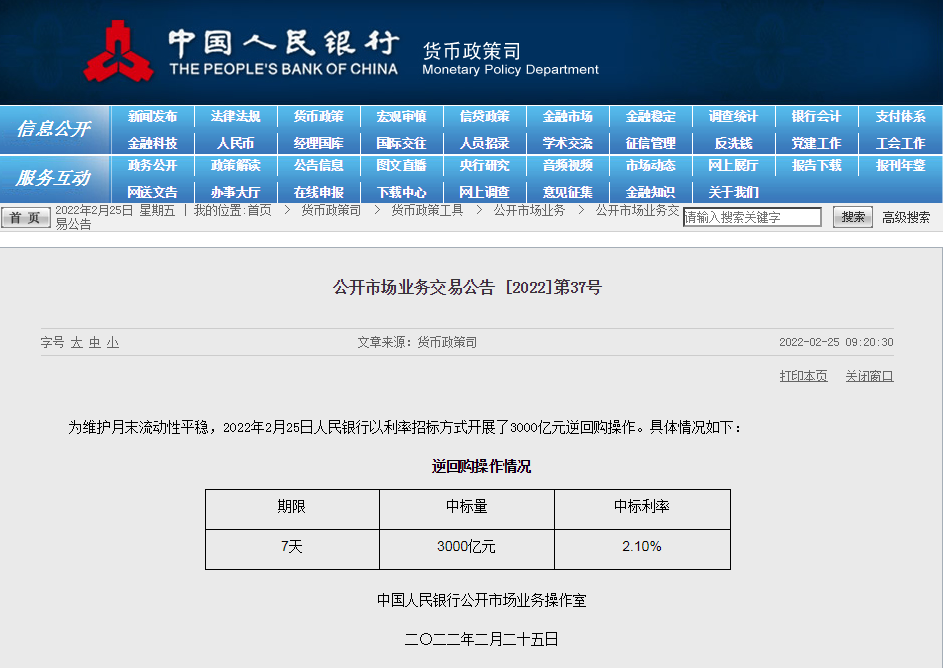Screen dimensions: 943x668
Task: Open 报告下载 in service menu
Action: 816,166
